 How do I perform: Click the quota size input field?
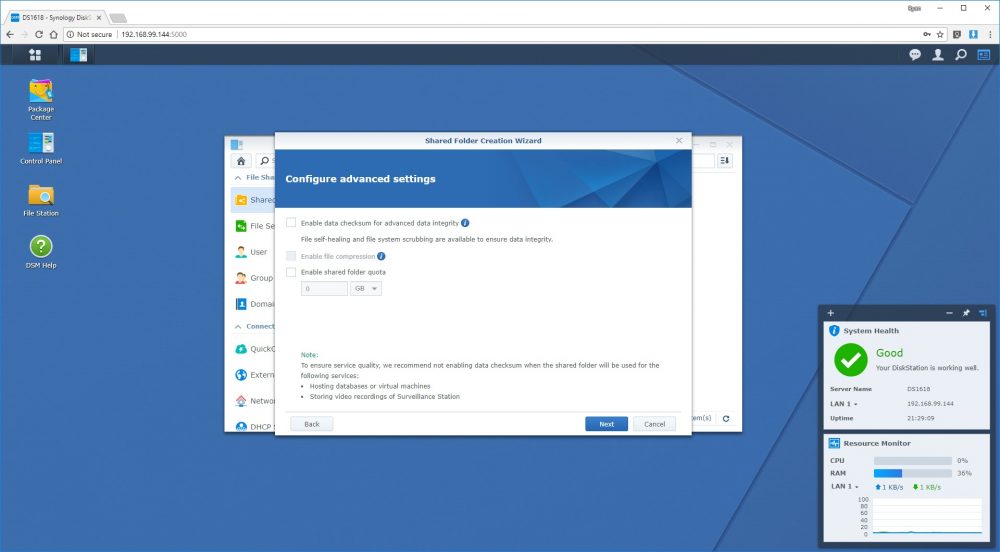tap(324, 289)
